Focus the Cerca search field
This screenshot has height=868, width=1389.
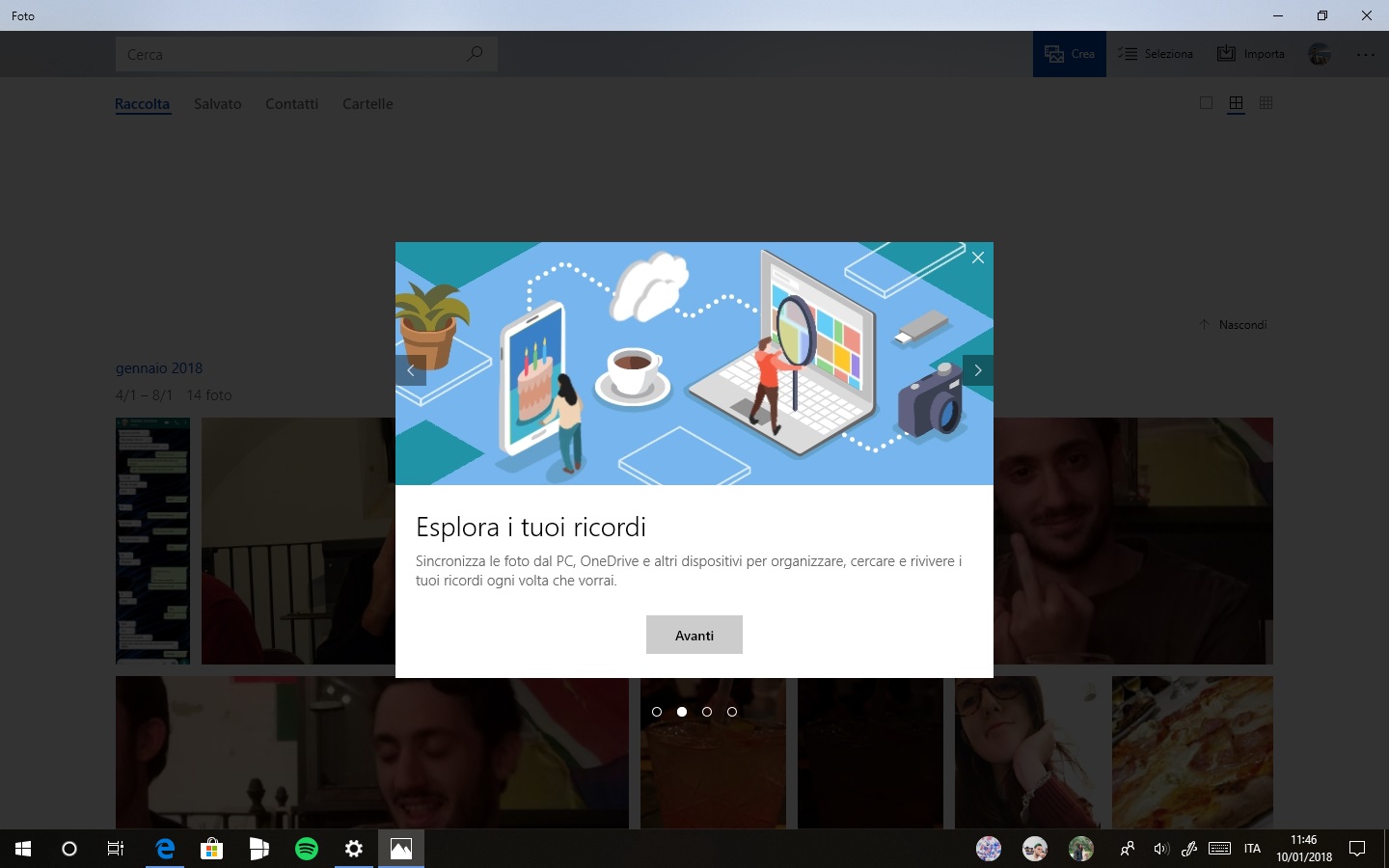pyautogui.click(x=306, y=54)
